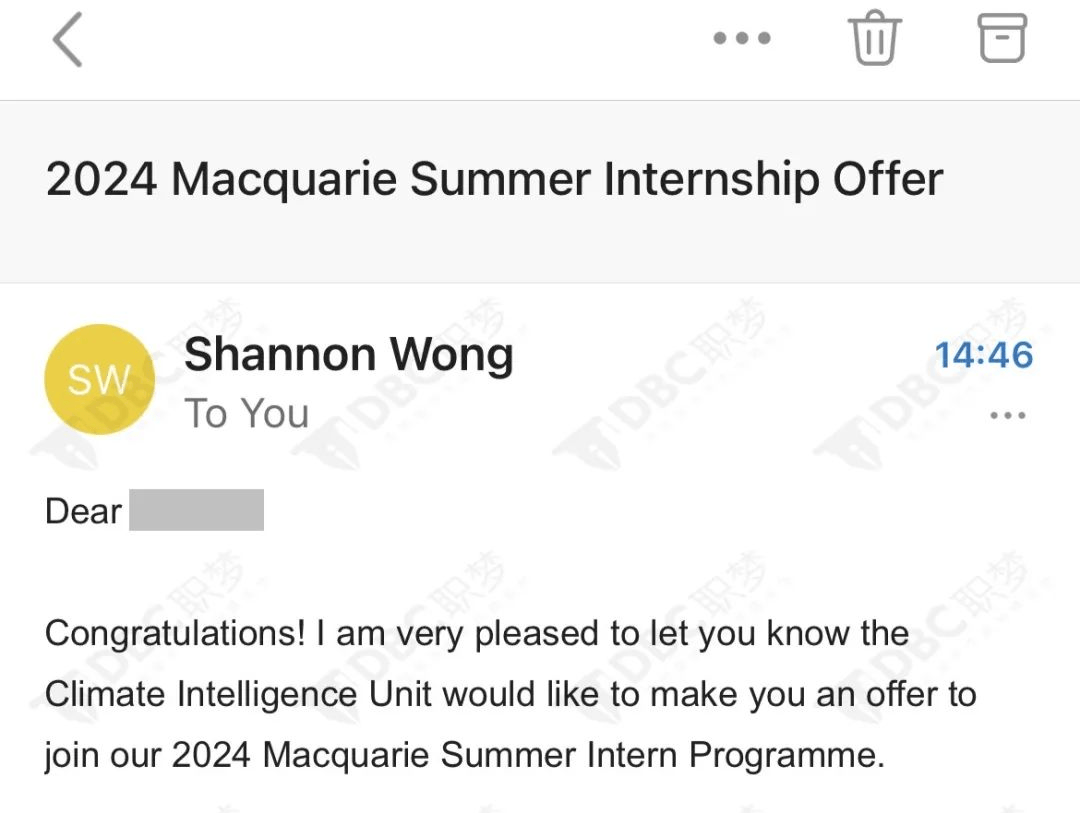The height and width of the screenshot is (813, 1080).
Task: Open message actions ellipsis below the 14:46 time
Action: coord(1007,415)
